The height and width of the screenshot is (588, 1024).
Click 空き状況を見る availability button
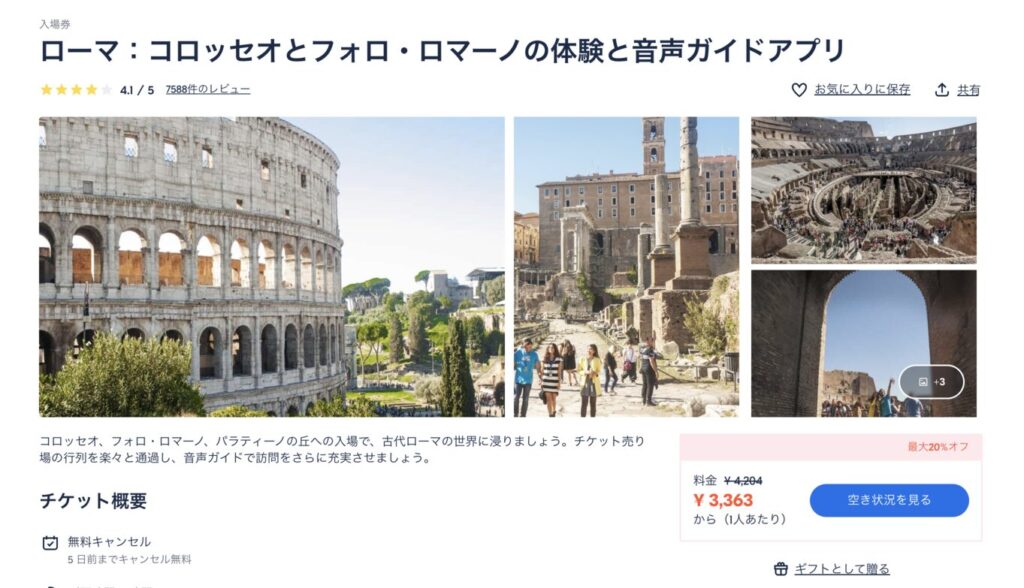tap(889, 500)
